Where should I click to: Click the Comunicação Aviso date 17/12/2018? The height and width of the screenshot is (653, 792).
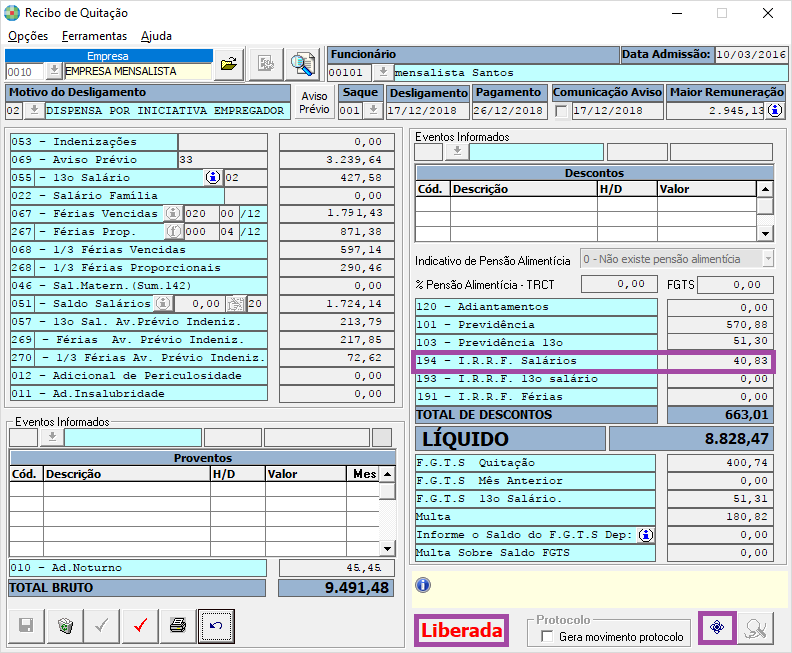(617, 111)
